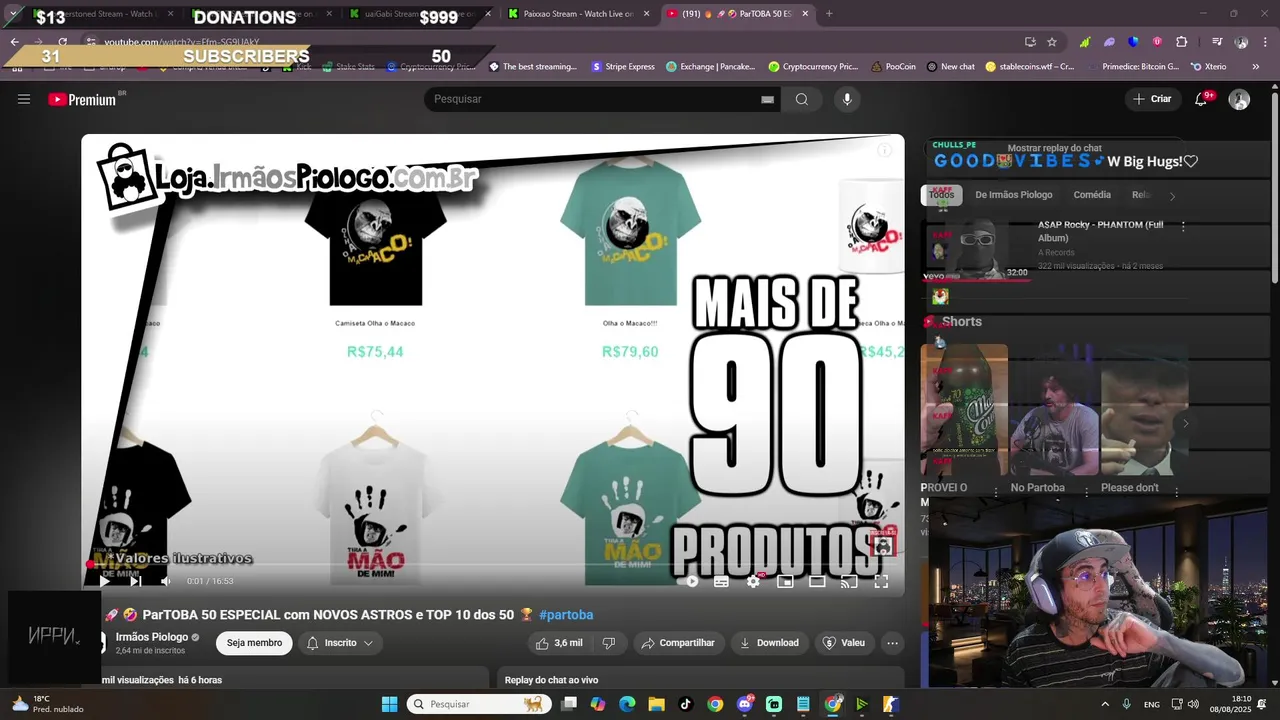Like the video with 3,6 mil likes
The image size is (1280, 720).
click(559, 643)
